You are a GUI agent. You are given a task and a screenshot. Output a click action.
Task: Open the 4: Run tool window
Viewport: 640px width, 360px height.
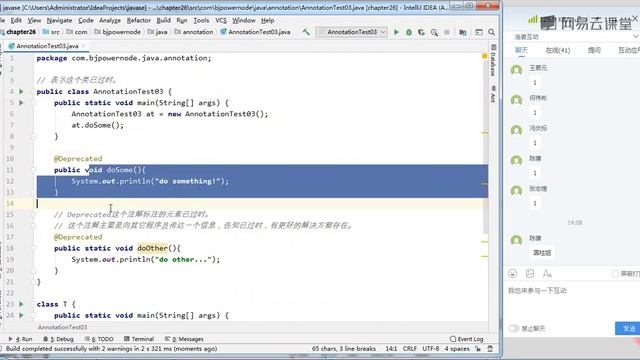[x=20, y=339]
